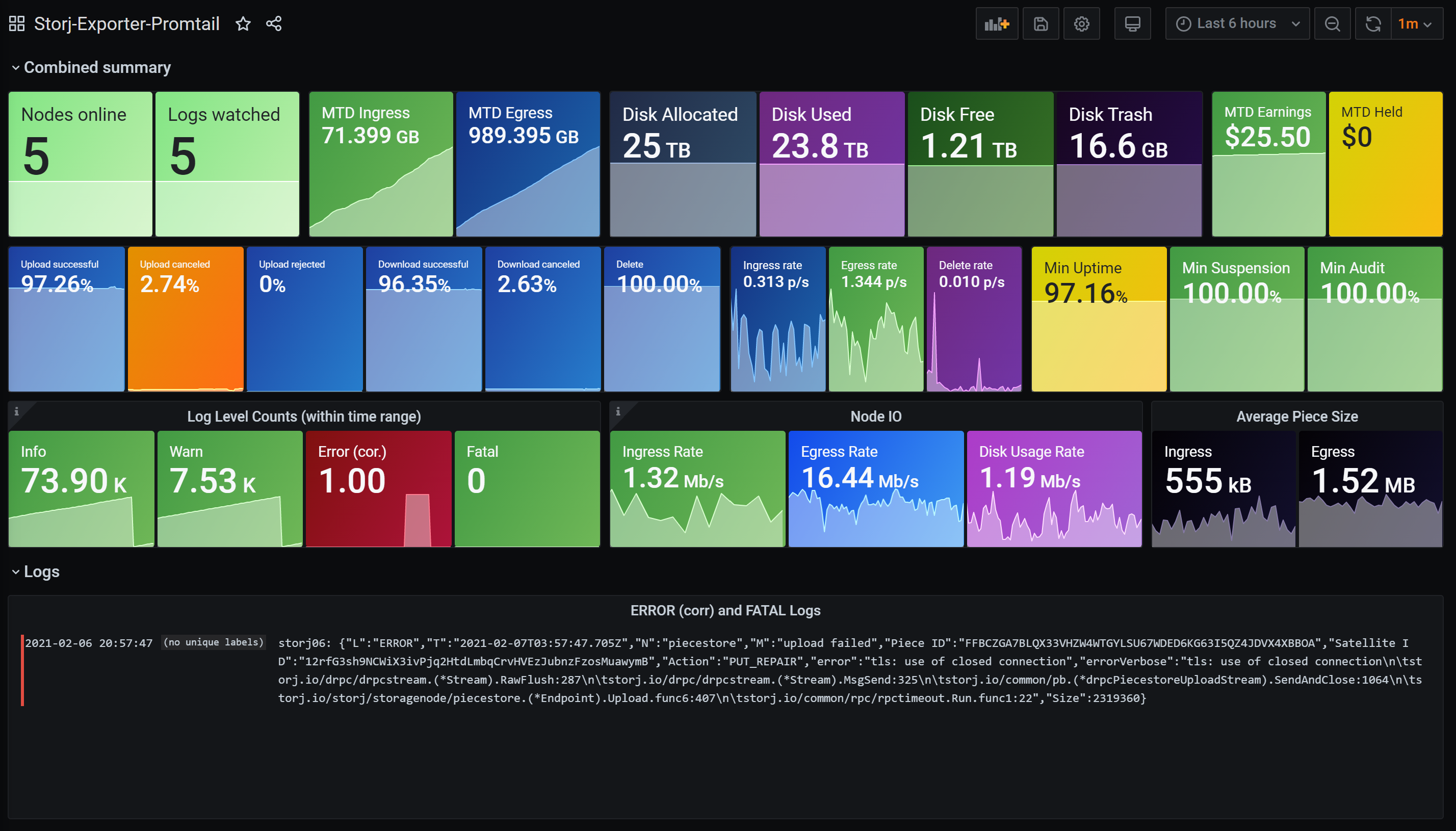Open dashboard settings gear
Viewport: 1456px width, 831px height.
(x=1082, y=23)
